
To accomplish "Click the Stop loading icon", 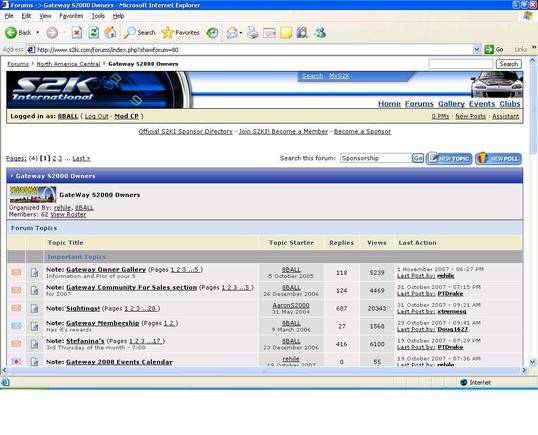I will point(77,33).
